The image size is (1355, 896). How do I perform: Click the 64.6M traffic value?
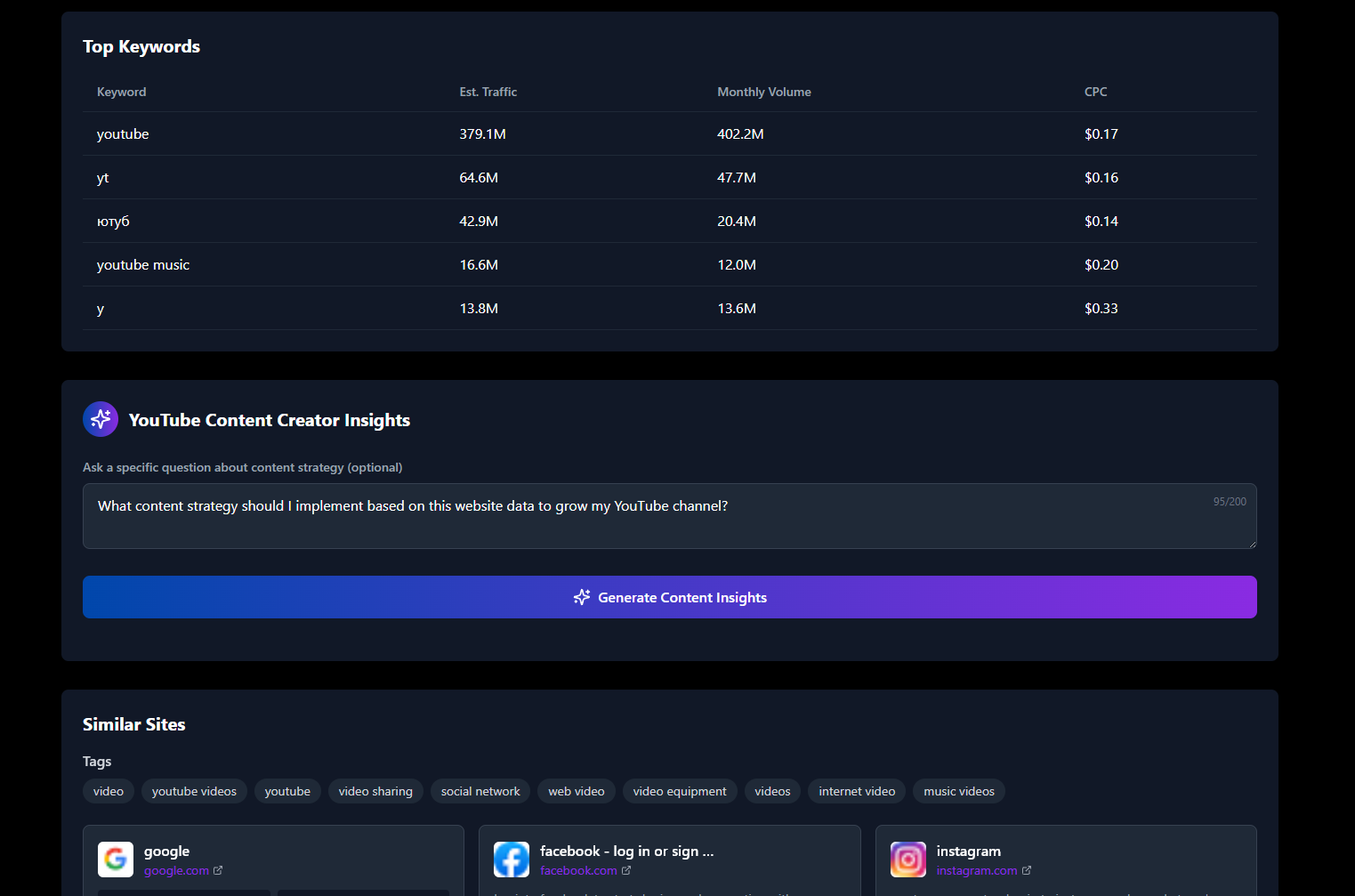point(479,177)
